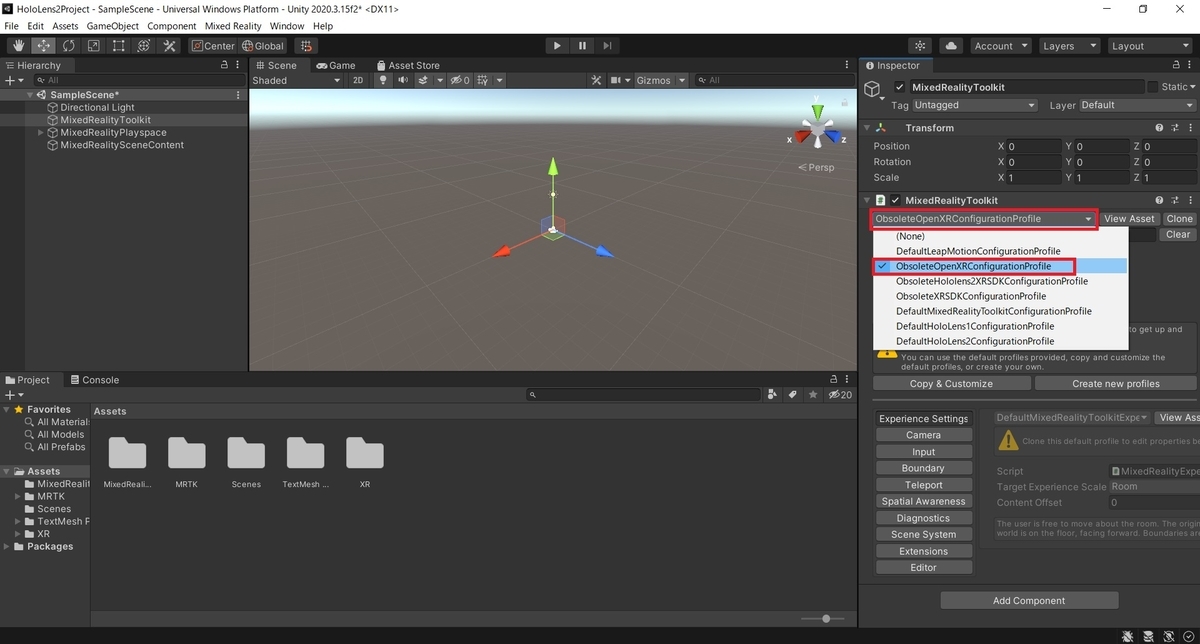
Task: Pause the game with Pause button
Action: [x=582, y=46]
